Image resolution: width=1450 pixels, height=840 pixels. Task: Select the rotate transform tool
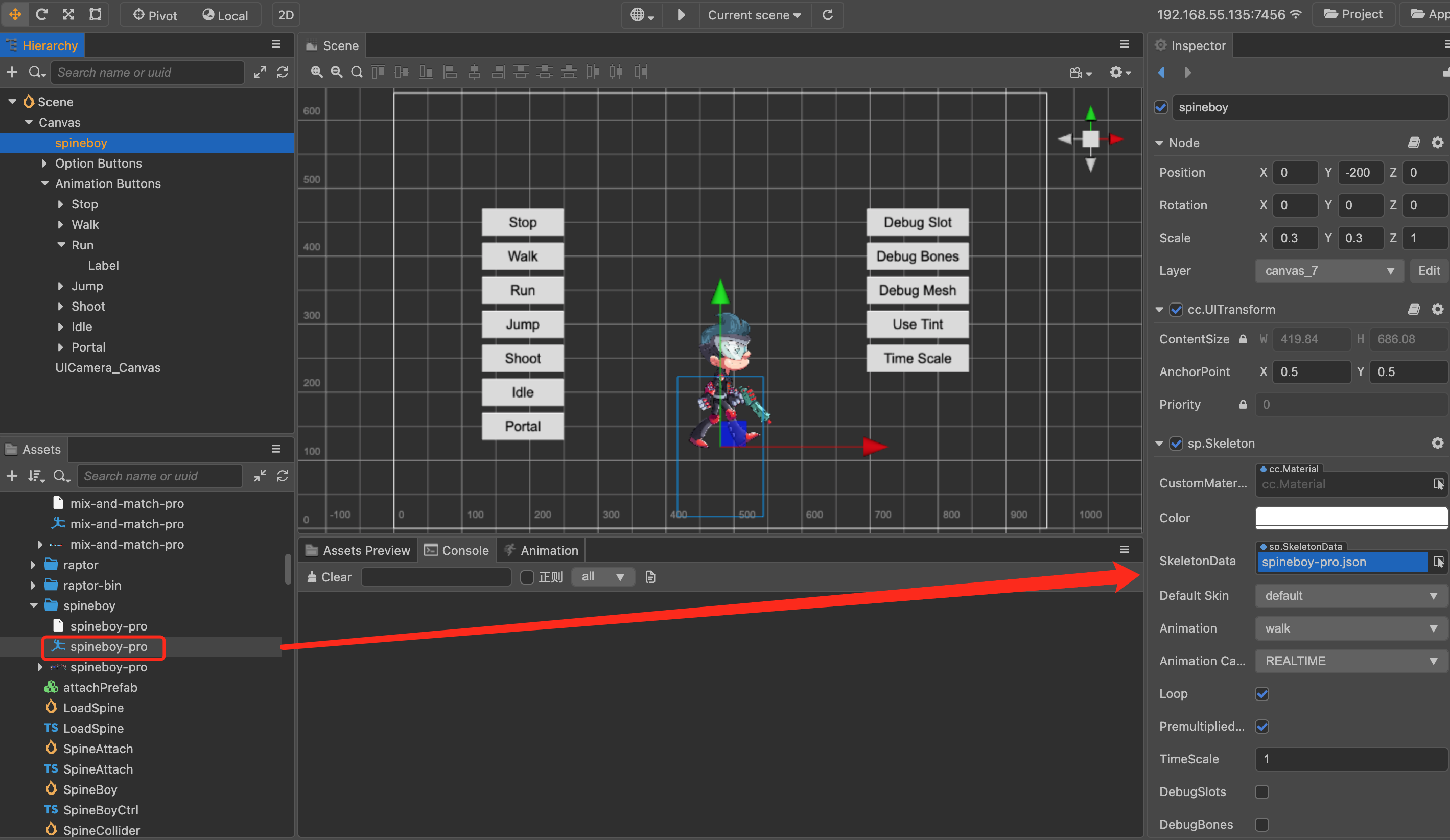41,14
